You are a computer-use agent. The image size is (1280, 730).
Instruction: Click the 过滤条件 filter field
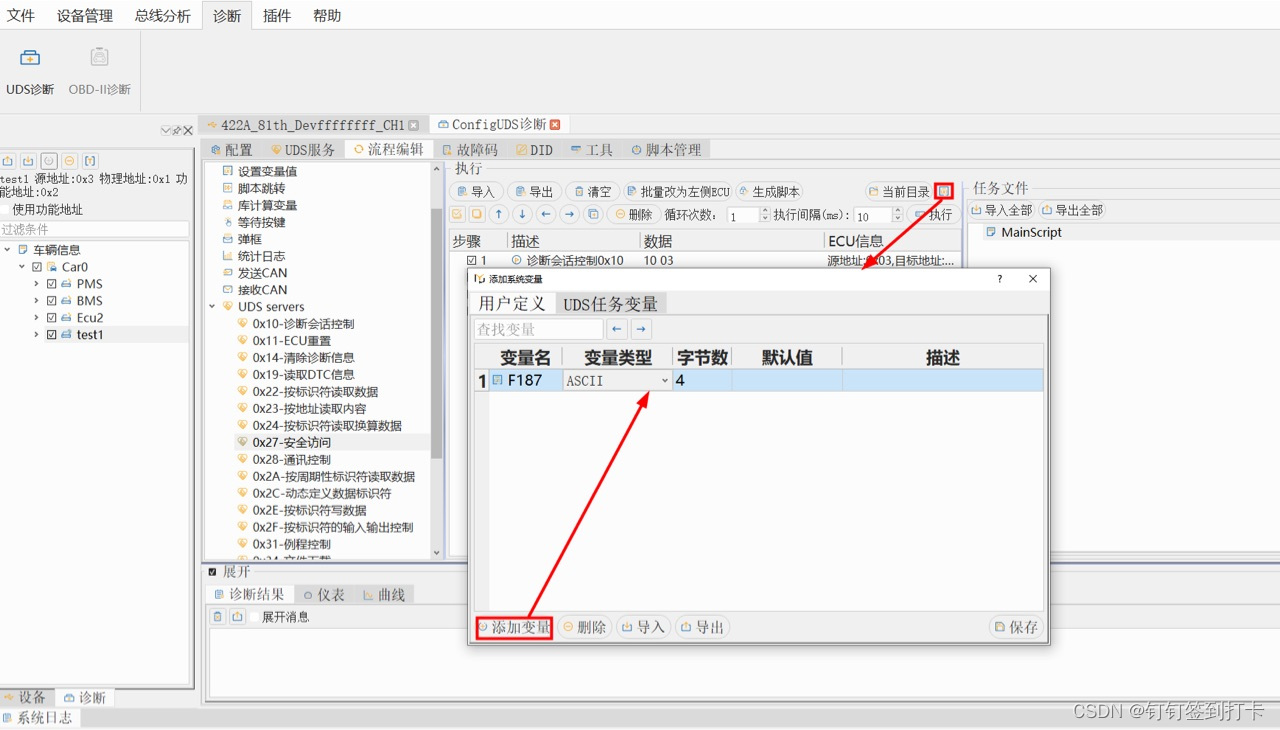tap(94, 230)
